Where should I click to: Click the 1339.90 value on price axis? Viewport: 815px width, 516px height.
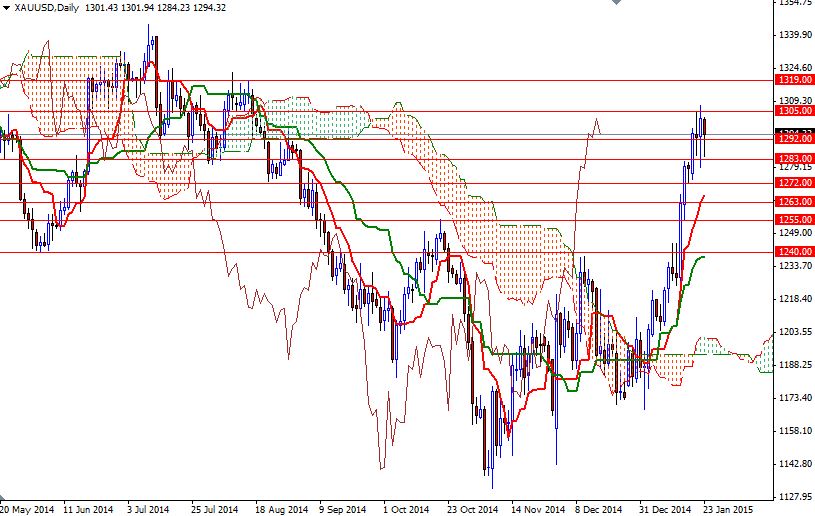(793, 35)
